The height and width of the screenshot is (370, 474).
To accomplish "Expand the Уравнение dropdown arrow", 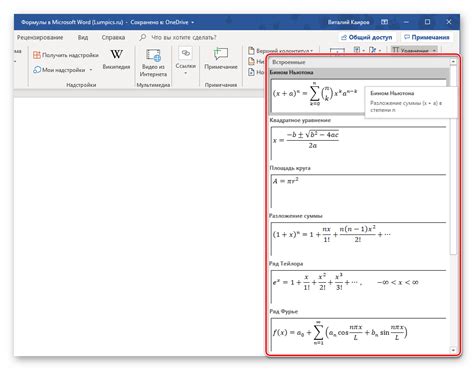I will point(434,51).
